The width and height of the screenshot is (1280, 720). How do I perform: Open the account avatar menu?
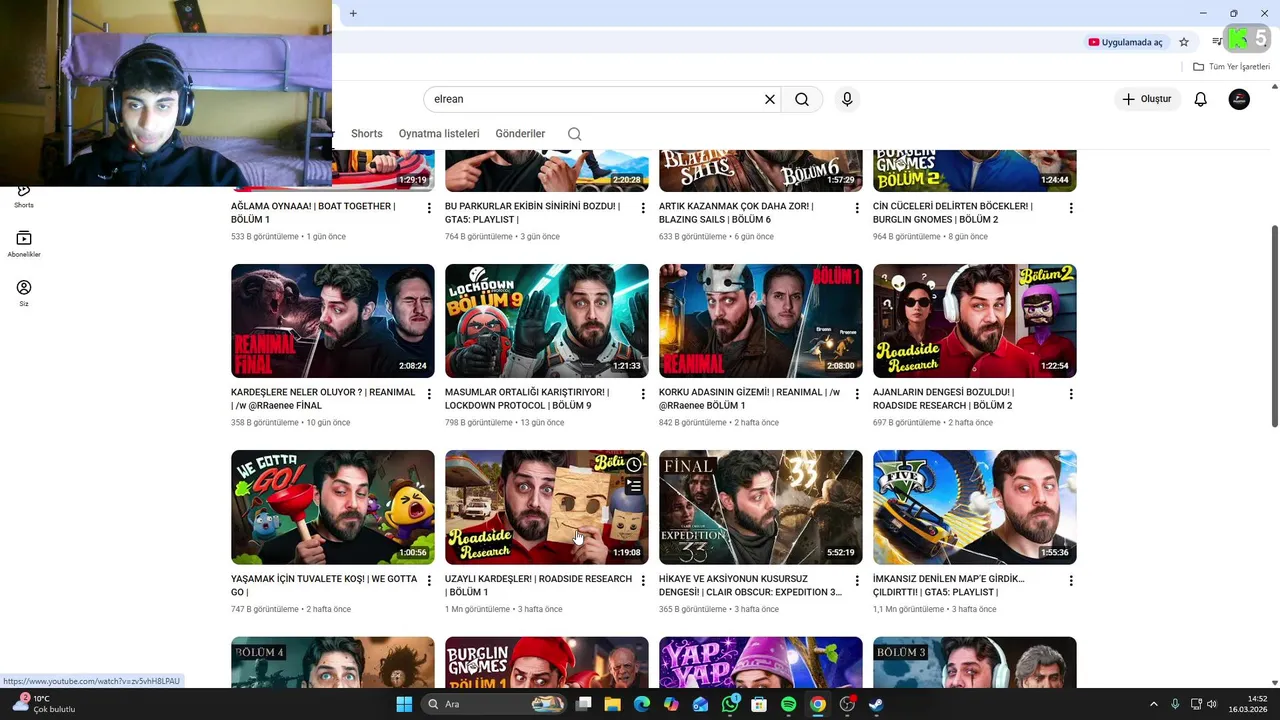pyautogui.click(x=1239, y=99)
